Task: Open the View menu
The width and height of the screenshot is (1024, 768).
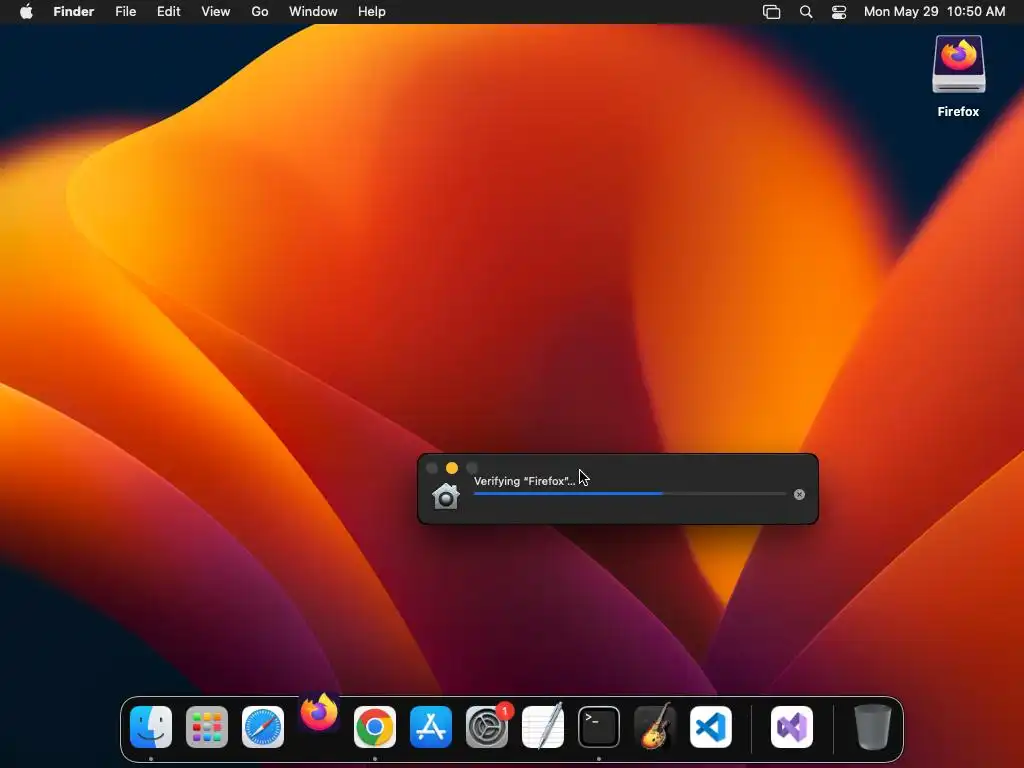Action: [216, 12]
